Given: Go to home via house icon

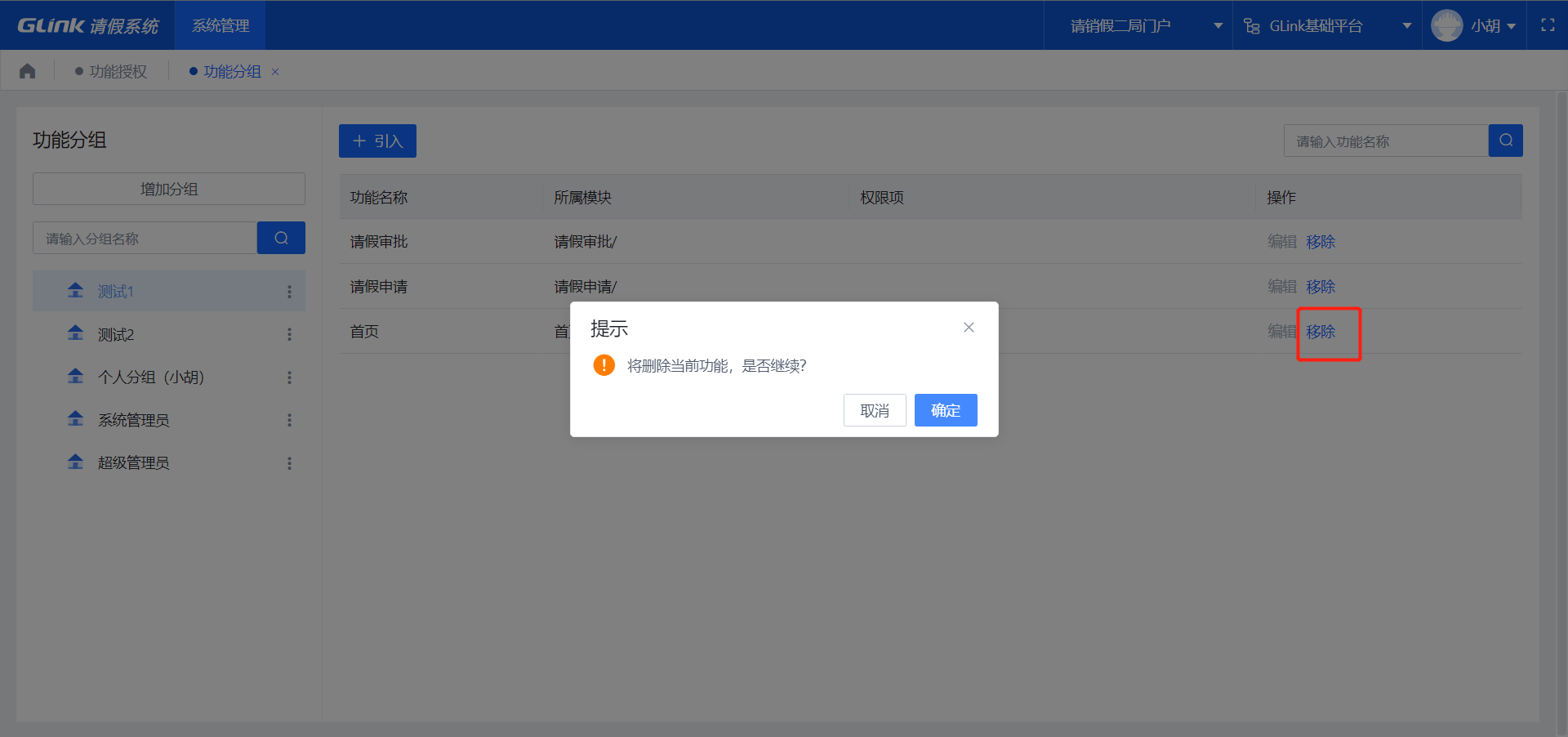Looking at the screenshot, I should [x=28, y=71].
